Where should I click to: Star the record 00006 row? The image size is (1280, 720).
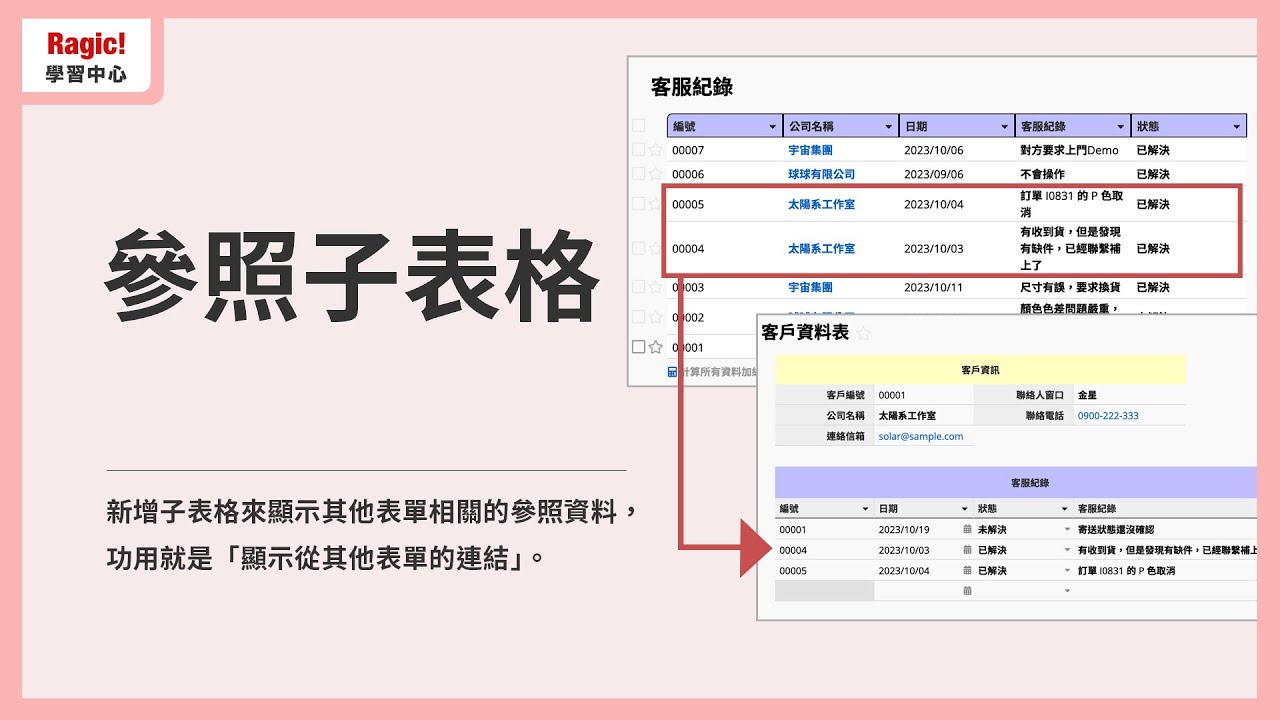[656, 174]
